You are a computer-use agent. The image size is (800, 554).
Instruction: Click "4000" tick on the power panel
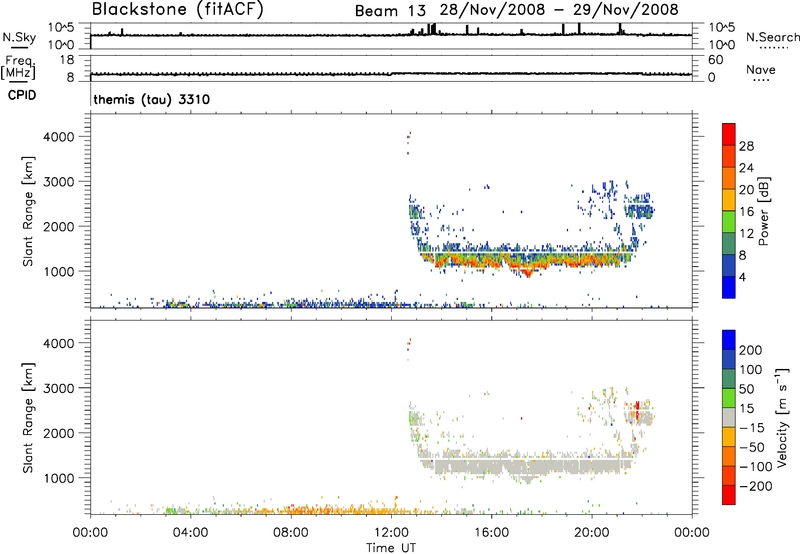click(58, 137)
